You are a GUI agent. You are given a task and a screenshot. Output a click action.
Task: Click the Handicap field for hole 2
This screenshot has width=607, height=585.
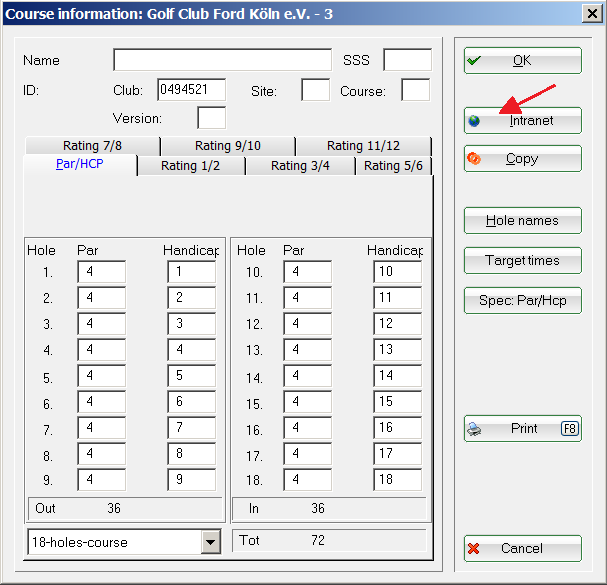tap(192, 298)
